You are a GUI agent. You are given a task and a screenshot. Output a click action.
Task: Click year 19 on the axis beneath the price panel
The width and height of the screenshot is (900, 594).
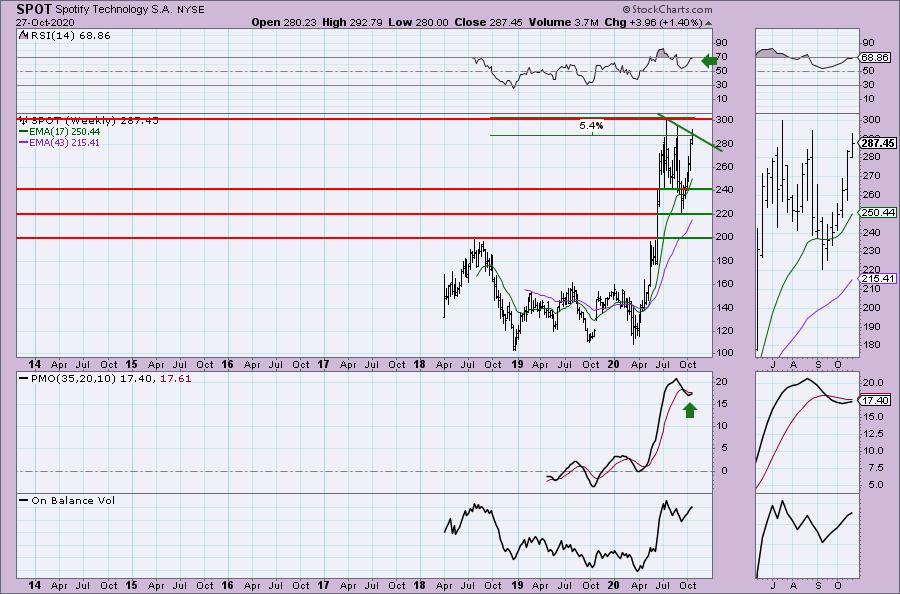click(517, 364)
